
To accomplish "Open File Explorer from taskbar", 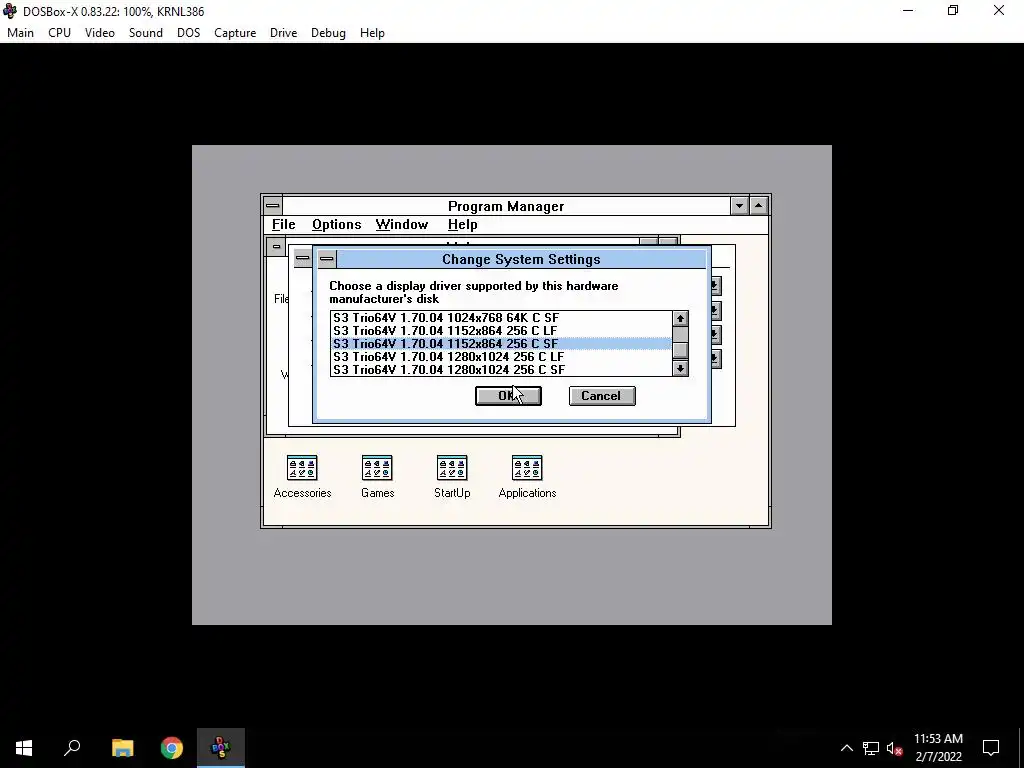I will (122, 748).
